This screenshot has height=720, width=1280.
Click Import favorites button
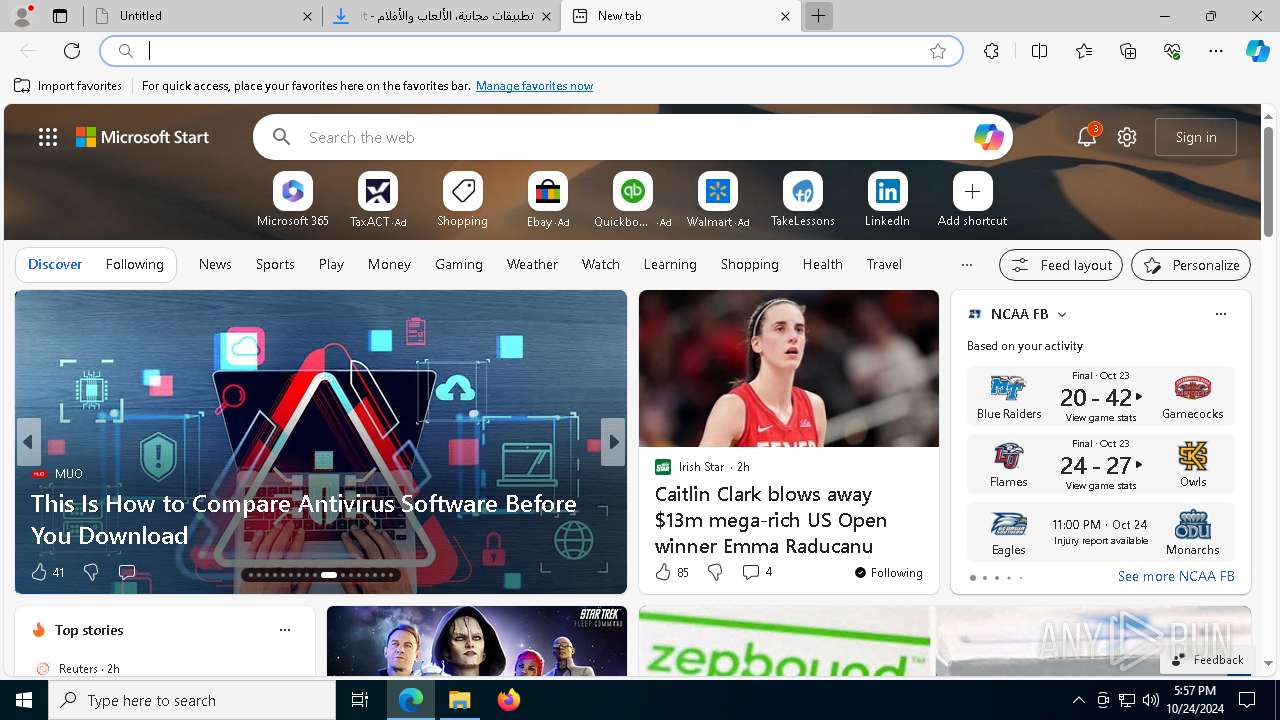click(x=68, y=86)
